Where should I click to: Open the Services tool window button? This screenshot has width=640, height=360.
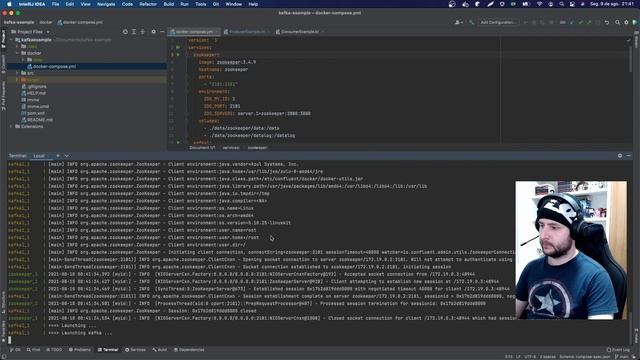(x=135, y=350)
